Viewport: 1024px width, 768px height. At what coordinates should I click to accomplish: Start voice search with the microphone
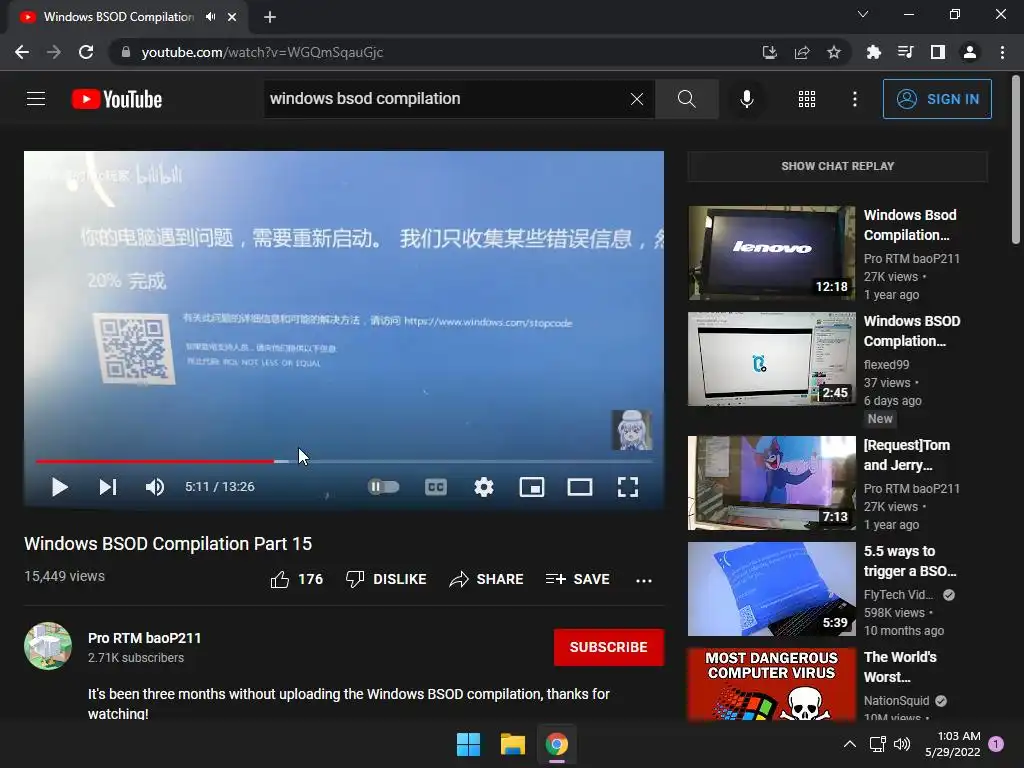[x=747, y=99]
